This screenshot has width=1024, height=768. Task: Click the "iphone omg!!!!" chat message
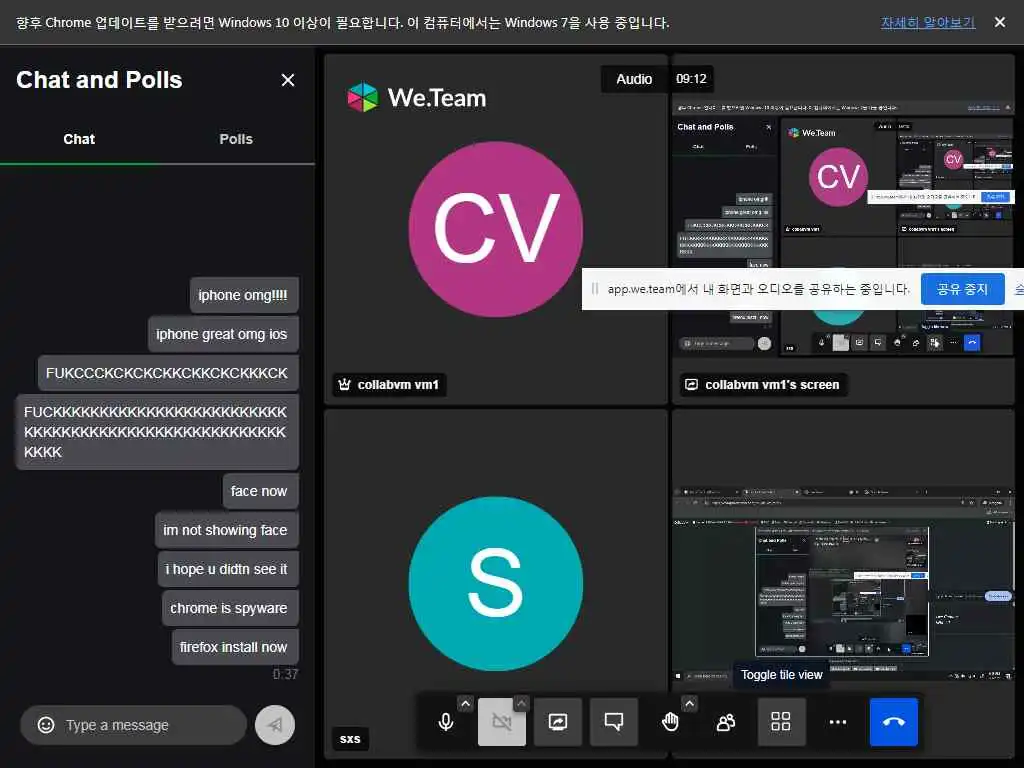244,295
